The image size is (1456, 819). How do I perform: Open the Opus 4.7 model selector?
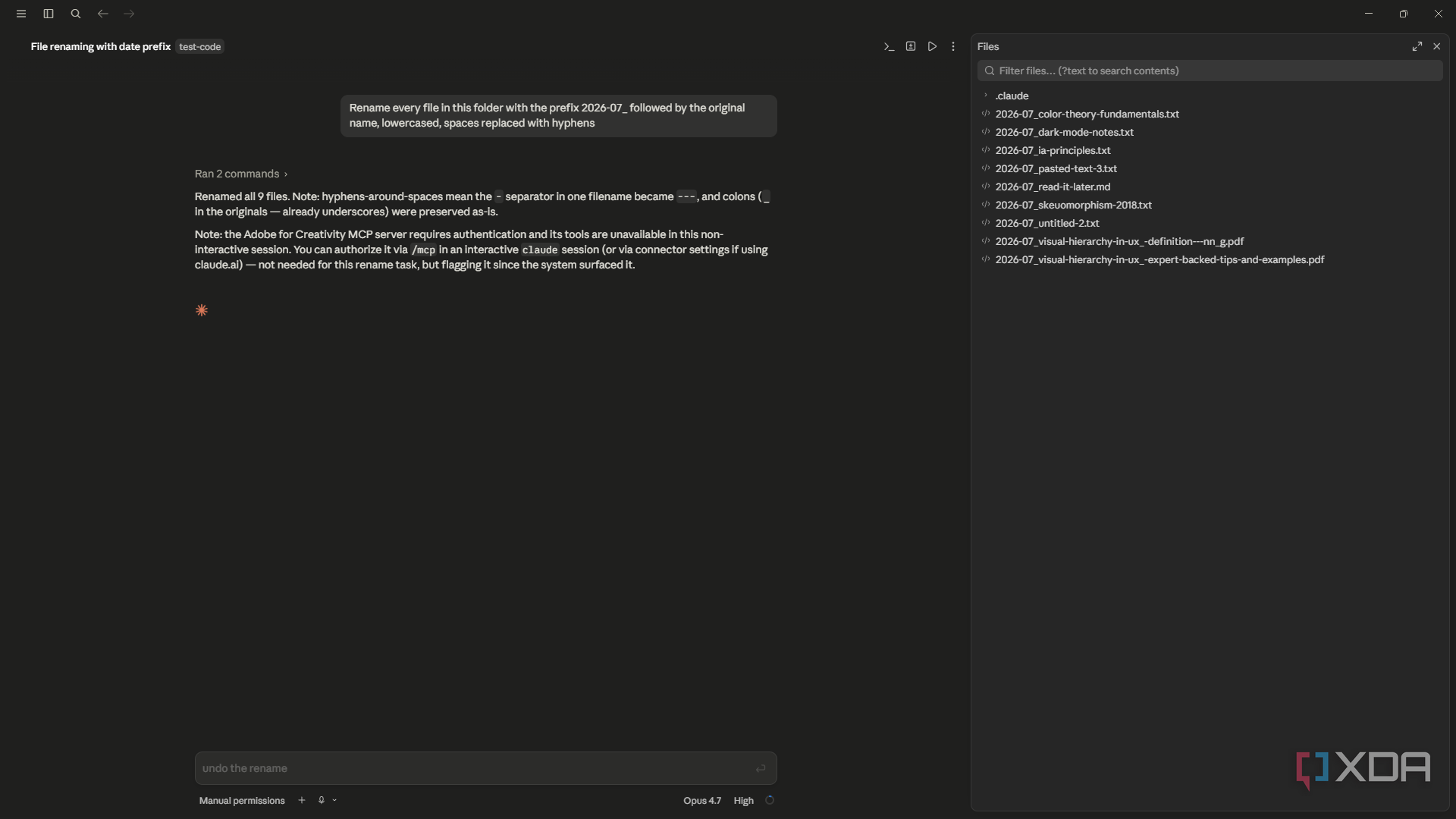tap(702, 800)
